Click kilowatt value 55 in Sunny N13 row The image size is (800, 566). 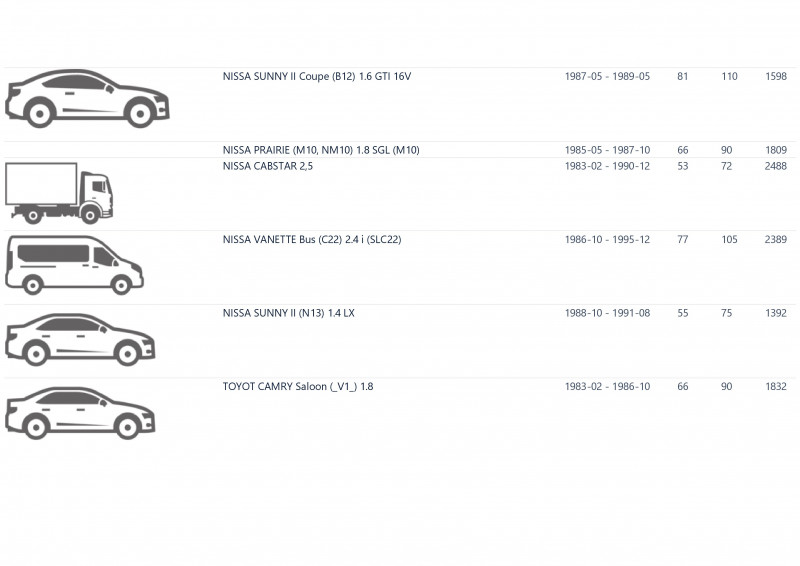[x=683, y=313]
